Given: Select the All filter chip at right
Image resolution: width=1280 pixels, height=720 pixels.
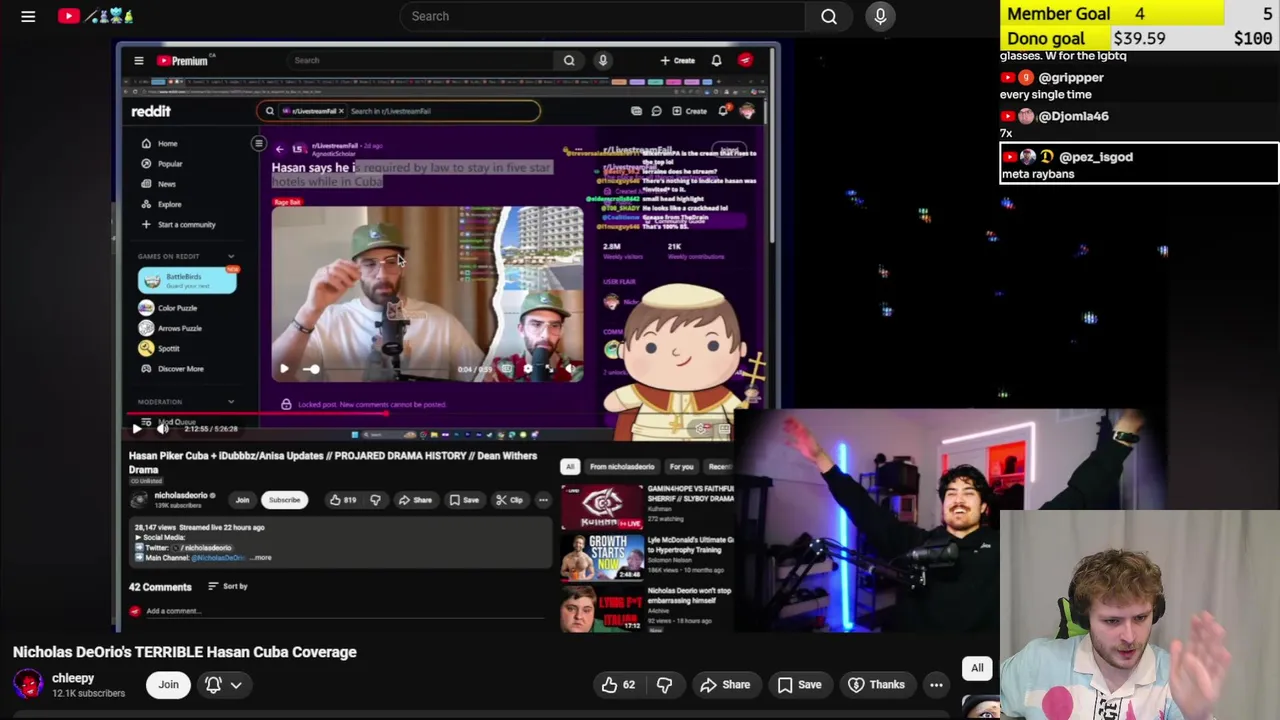Looking at the screenshot, I should coord(977,668).
